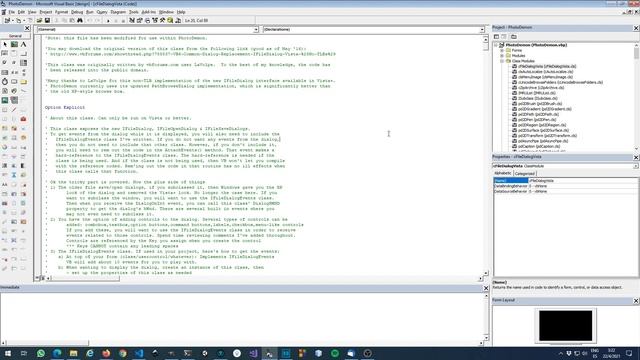Click the Add Standard EXE Project icon
640x360 pixels.
[x=7, y=20]
